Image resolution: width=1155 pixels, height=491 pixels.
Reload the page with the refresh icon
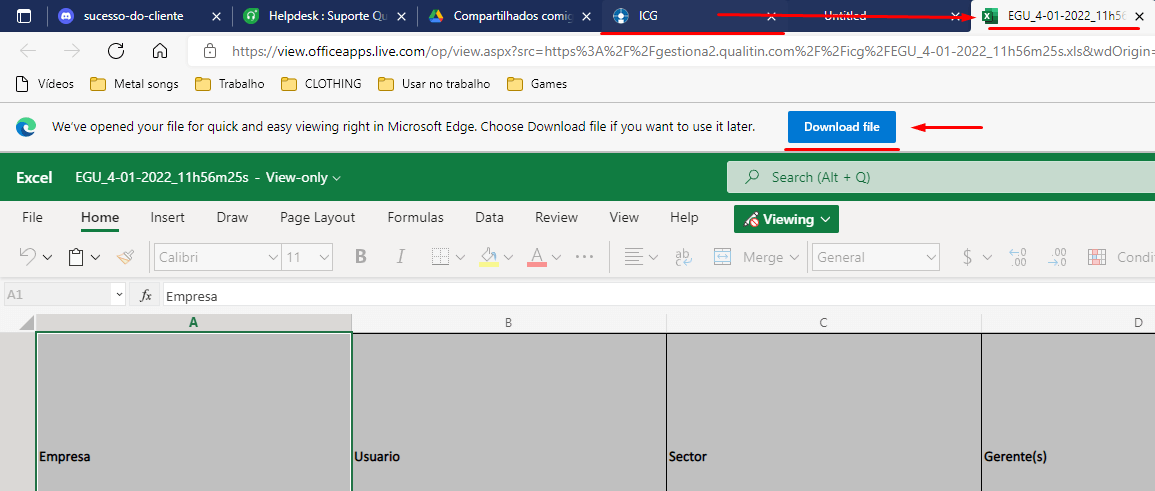(x=116, y=51)
